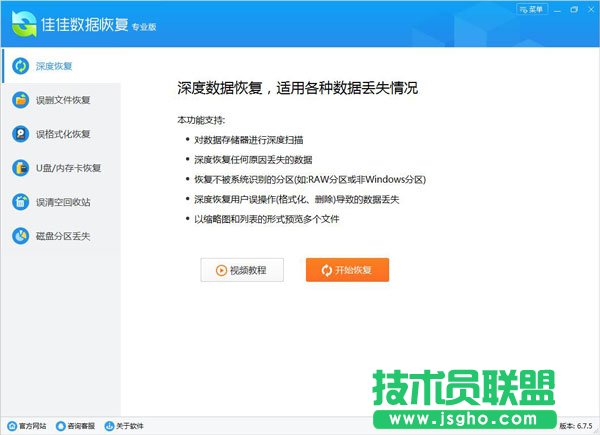Screen dimensions: 600x435
Task: Minimize the application window
Action: [x=557, y=10]
